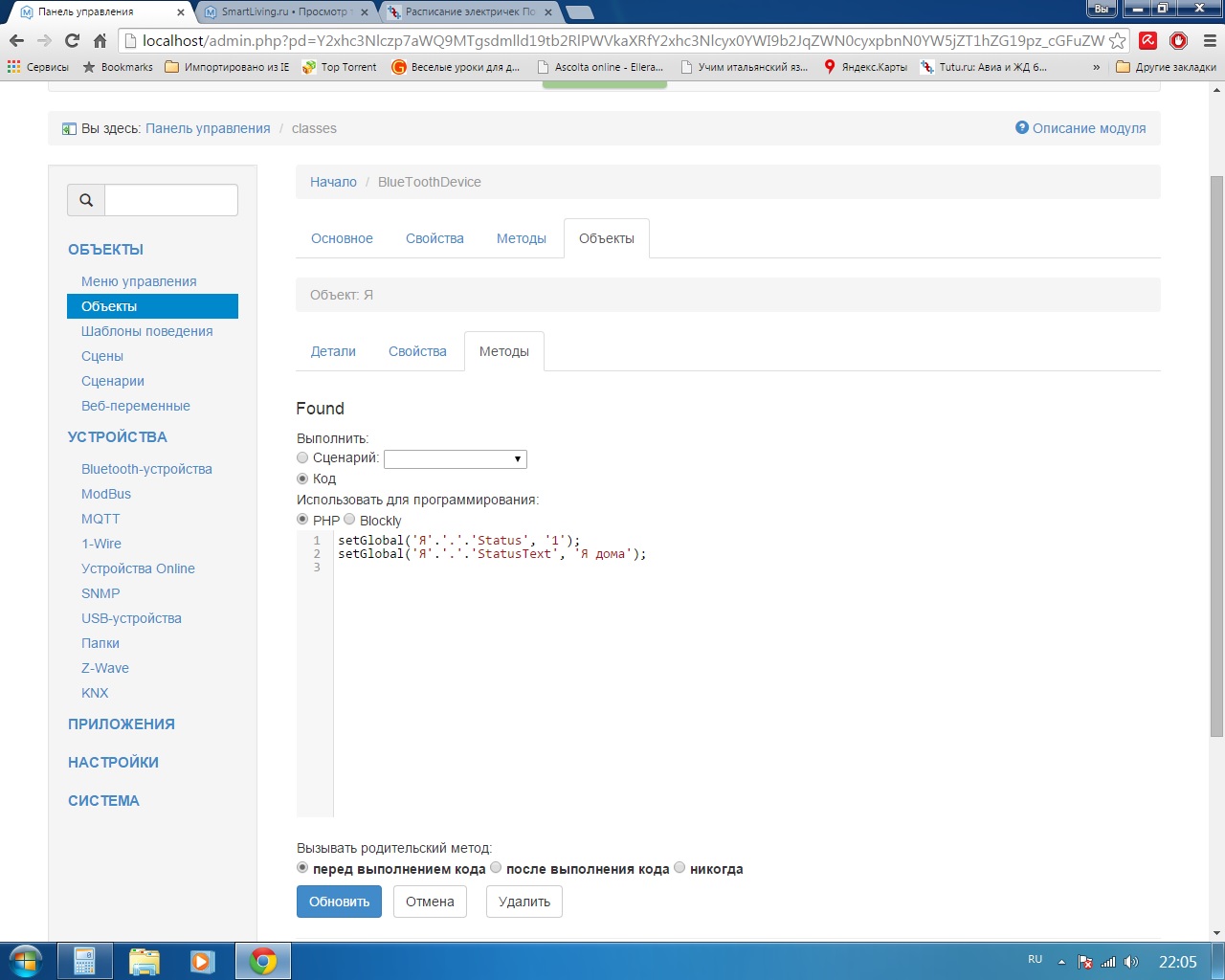This screenshot has height=980, width=1225.
Task: Expand the ПРИЛОЖЕНИЯ sidebar section
Action: pos(122,724)
